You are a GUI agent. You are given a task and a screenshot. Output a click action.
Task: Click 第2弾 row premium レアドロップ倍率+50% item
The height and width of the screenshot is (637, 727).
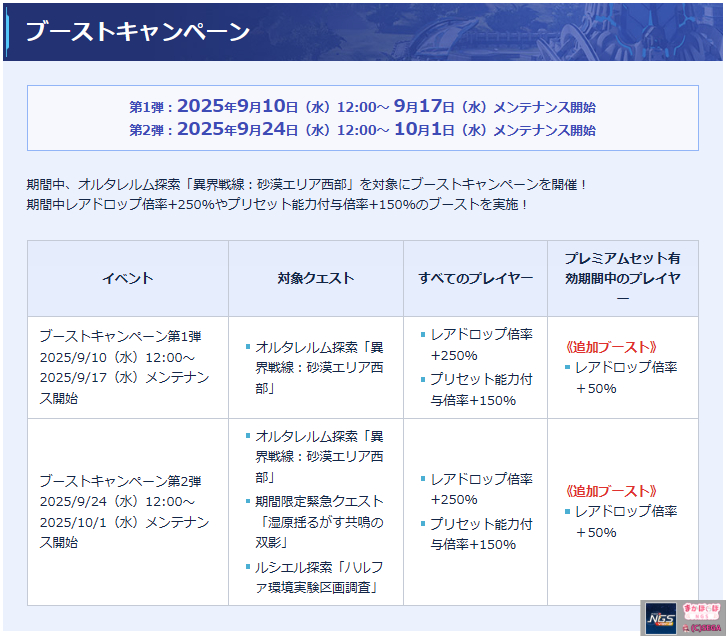(x=621, y=522)
